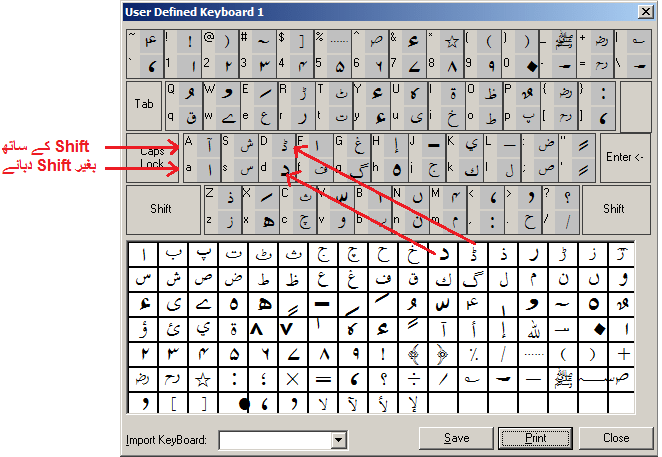Select the five-pointed star symbol in the character grid

coord(203,379)
